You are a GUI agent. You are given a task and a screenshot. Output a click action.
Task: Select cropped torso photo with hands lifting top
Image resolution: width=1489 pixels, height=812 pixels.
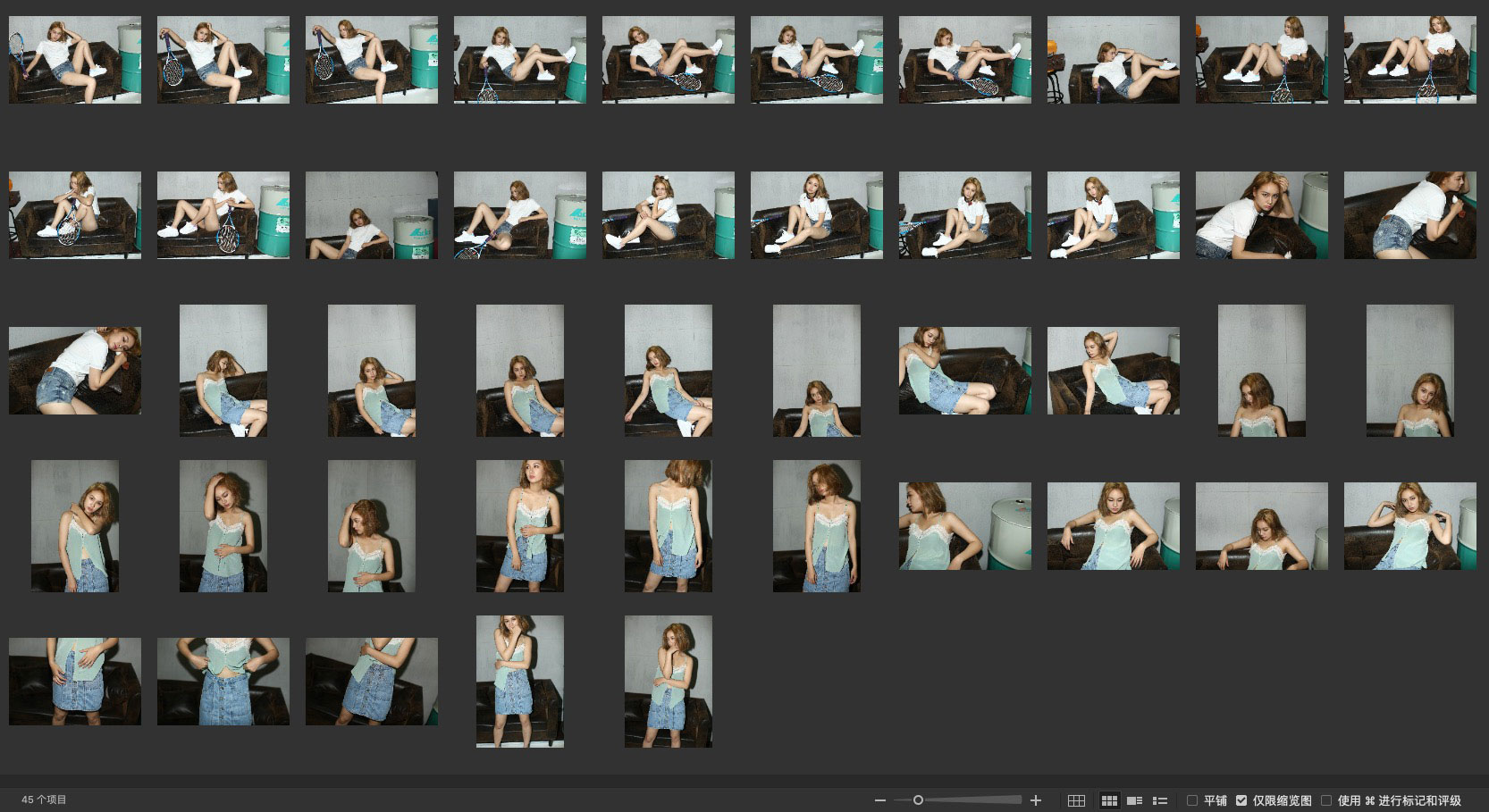(223, 681)
